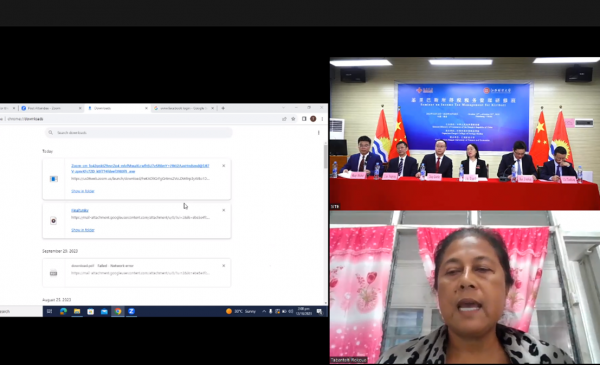Click Show in folder for Zoom installer

[x=83, y=191]
